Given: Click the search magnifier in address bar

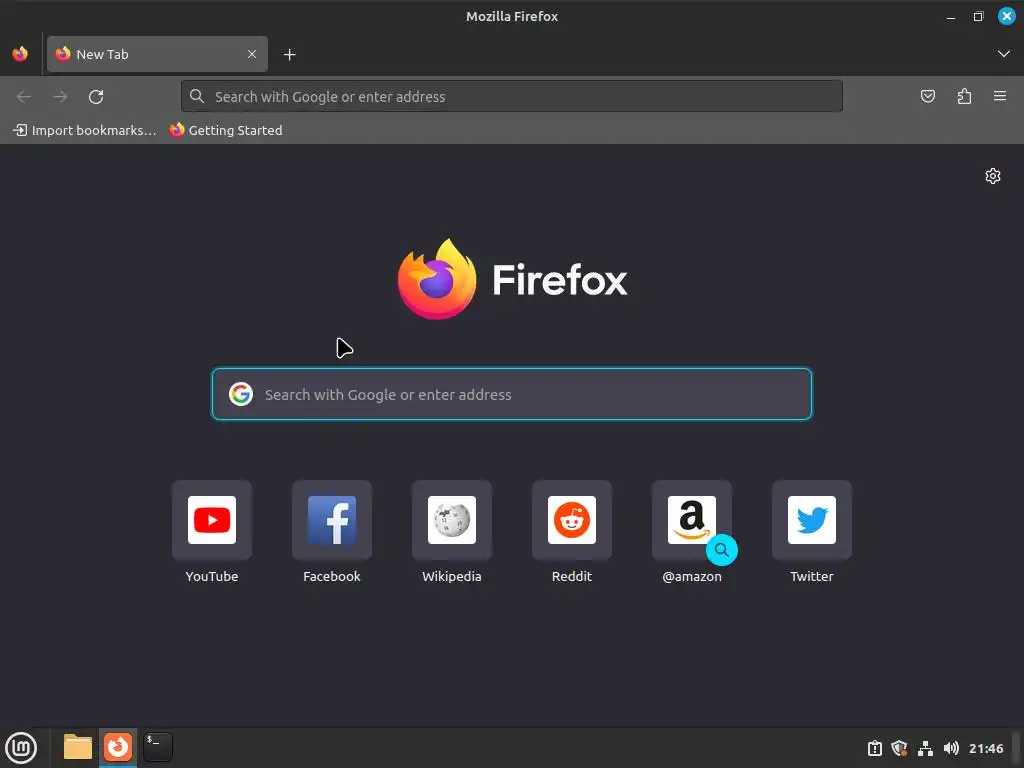Looking at the screenshot, I should pos(197,97).
